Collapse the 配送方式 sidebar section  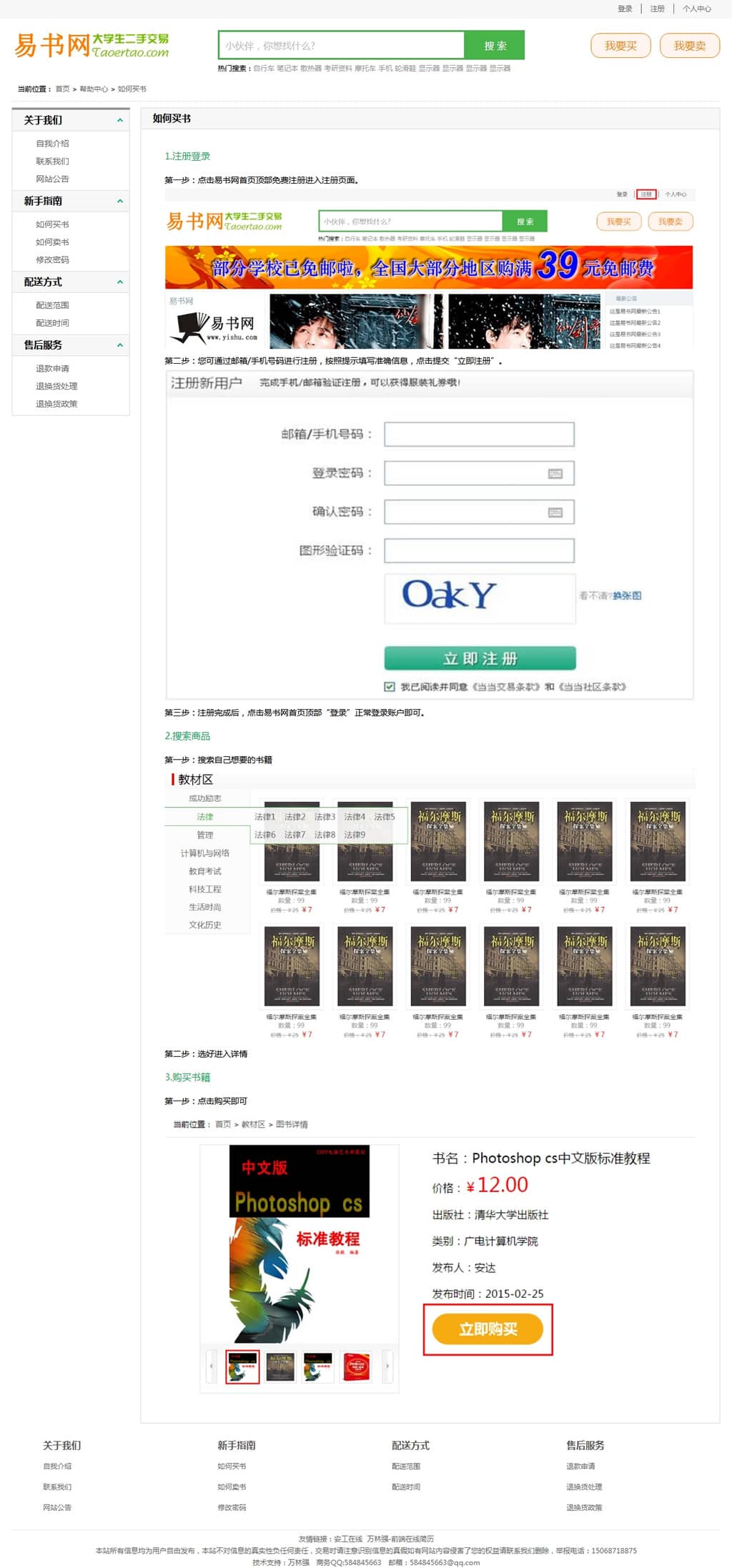tap(120, 282)
